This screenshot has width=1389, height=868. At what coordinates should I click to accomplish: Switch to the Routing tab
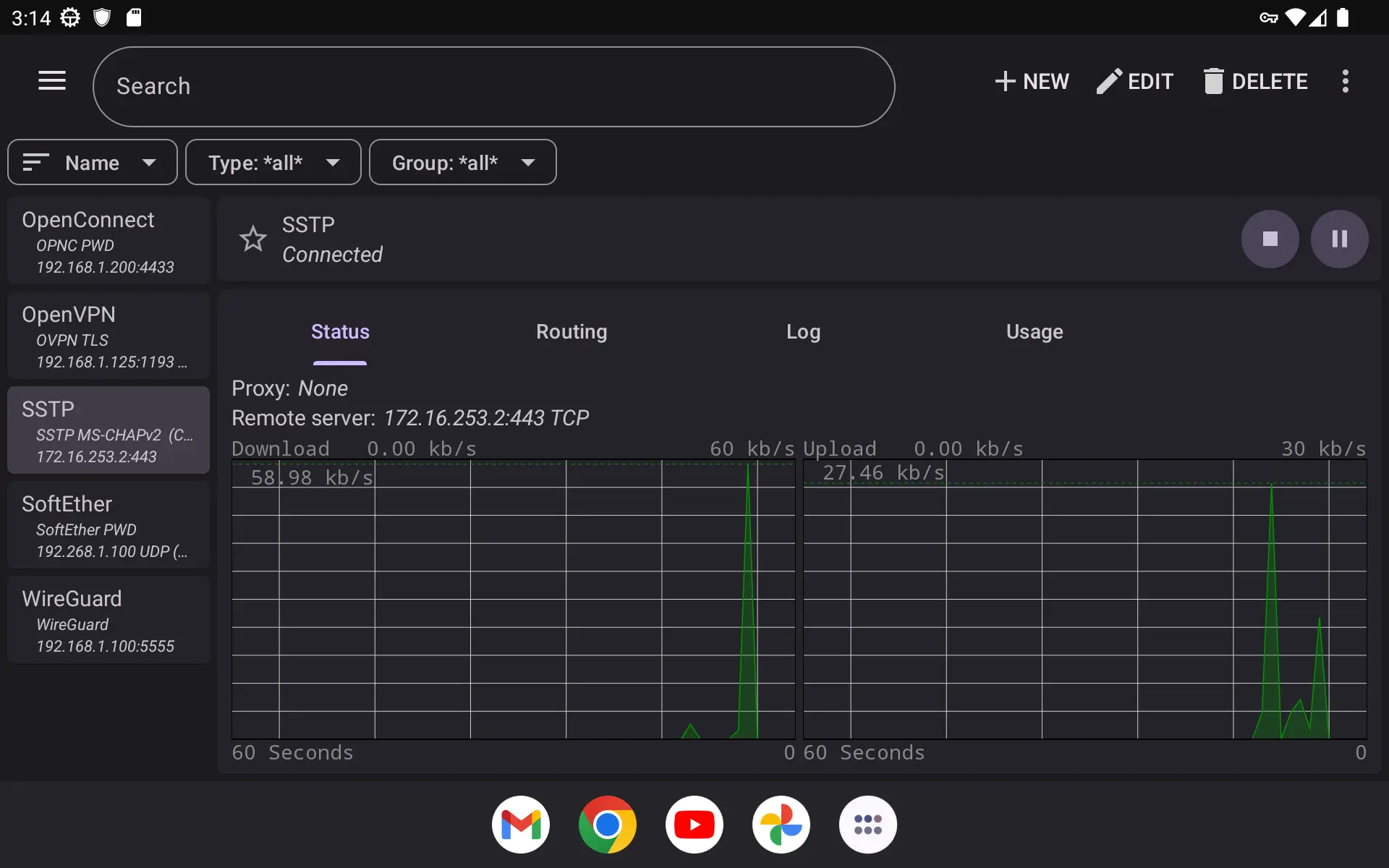[571, 332]
